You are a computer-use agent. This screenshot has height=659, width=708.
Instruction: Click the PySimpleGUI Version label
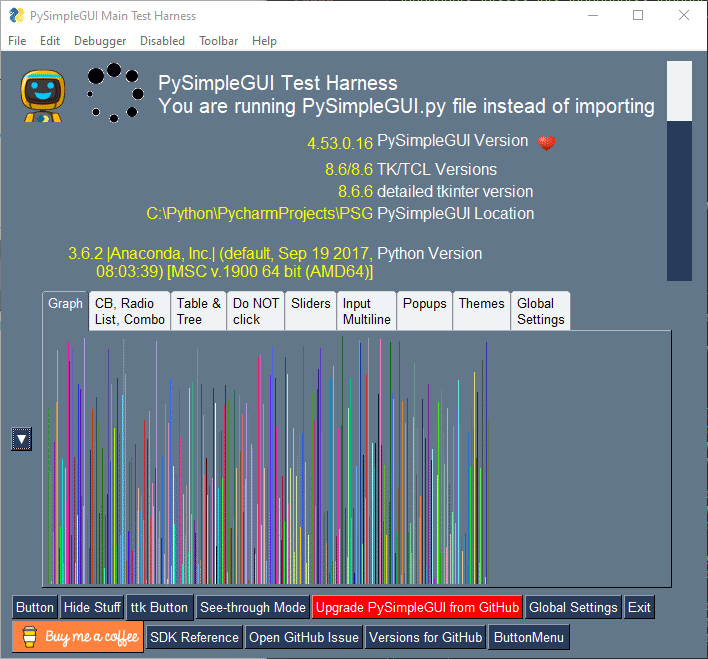click(x=452, y=140)
